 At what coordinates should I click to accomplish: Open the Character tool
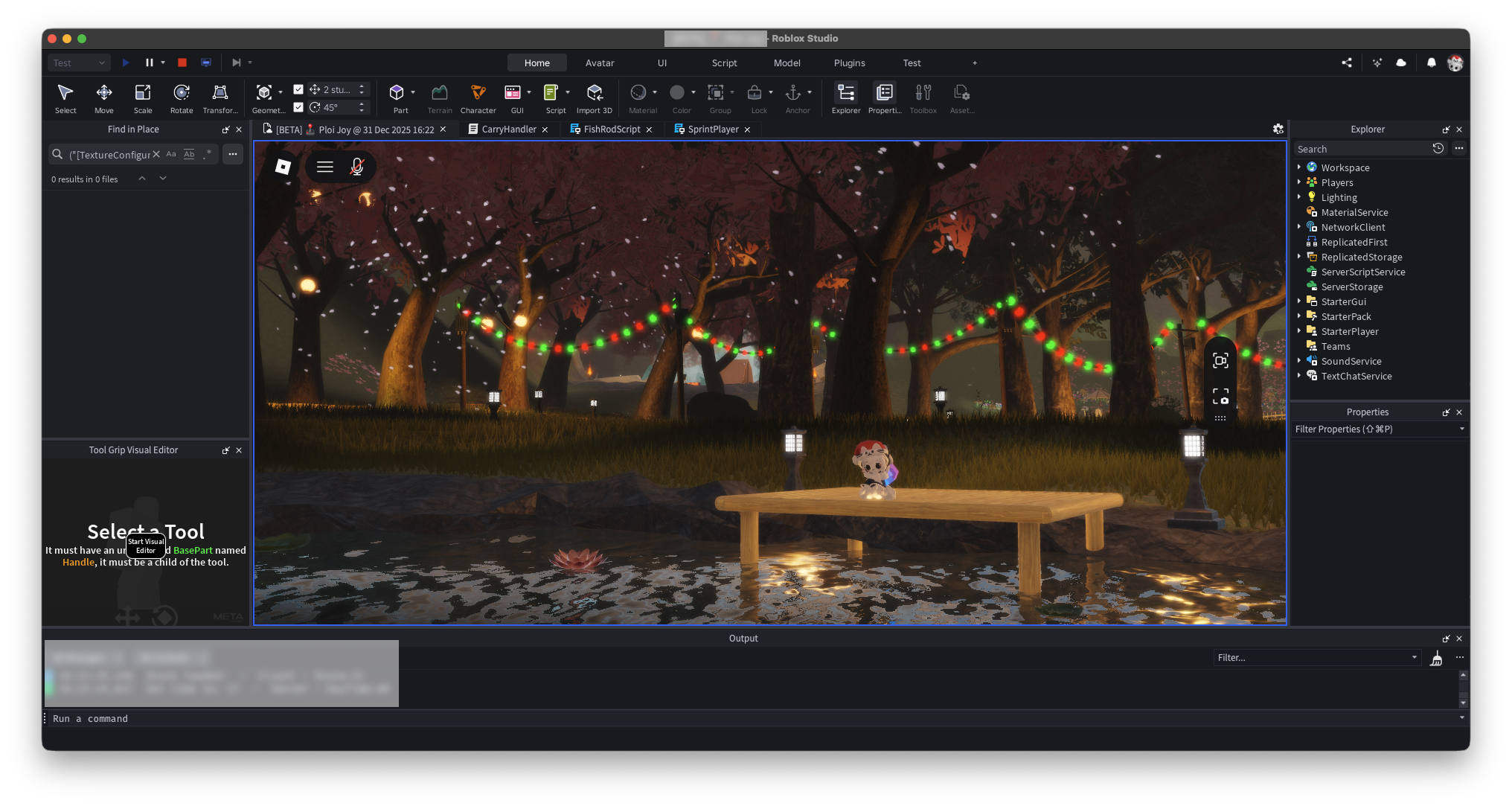478,92
